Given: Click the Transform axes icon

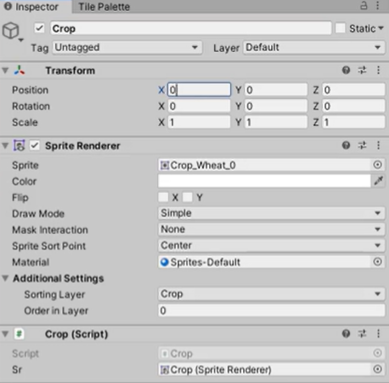Looking at the screenshot, I should (19, 70).
